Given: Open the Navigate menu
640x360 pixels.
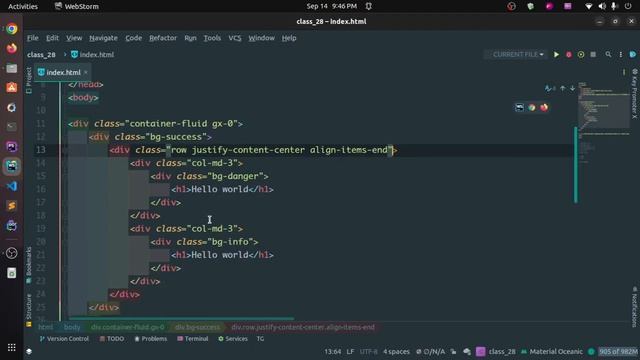Looking at the screenshot, I should point(103,38).
